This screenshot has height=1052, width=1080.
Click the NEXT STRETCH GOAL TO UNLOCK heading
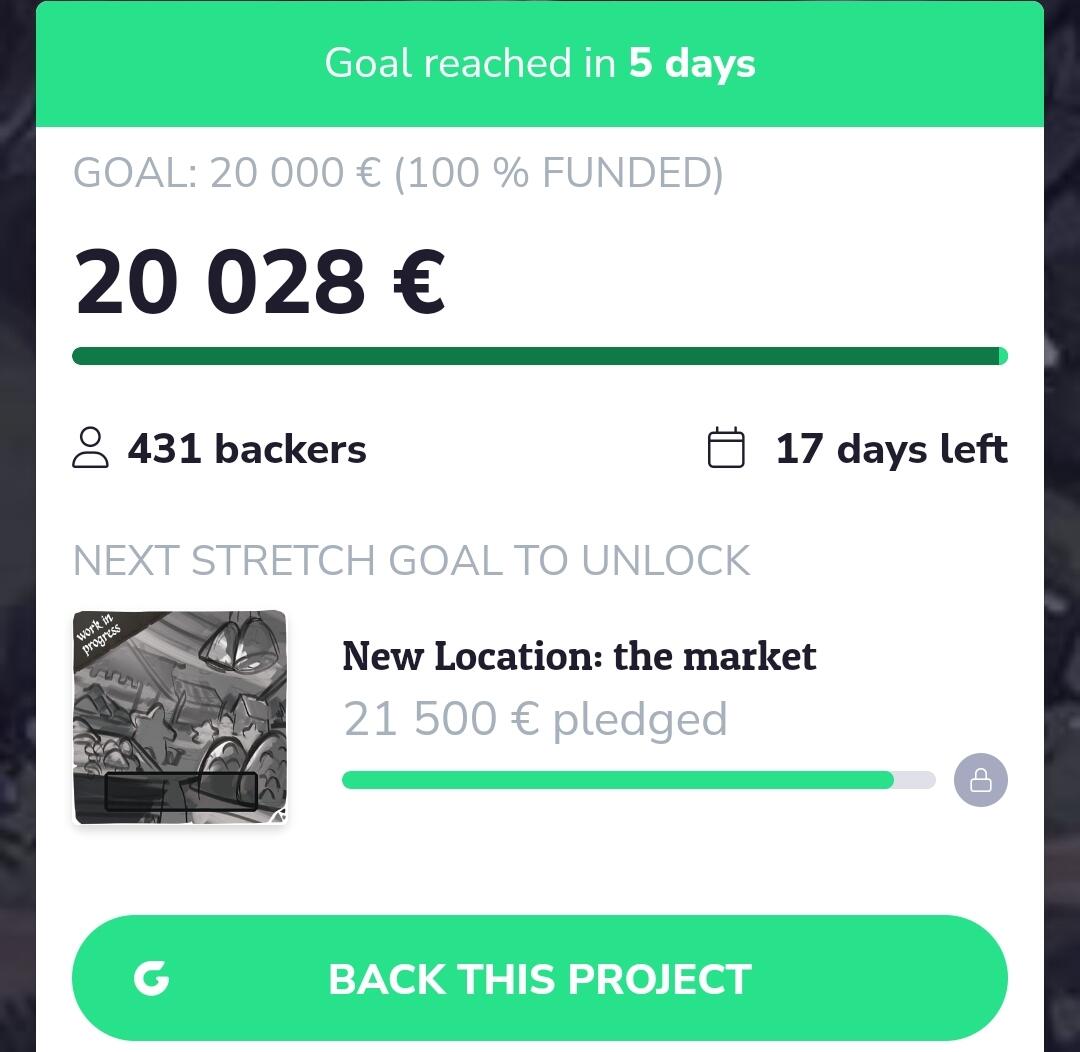click(411, 560)
